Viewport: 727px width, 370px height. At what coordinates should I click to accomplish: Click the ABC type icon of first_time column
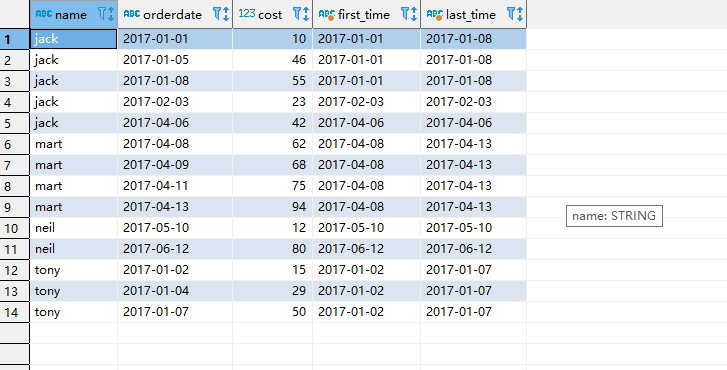[327, 15]
